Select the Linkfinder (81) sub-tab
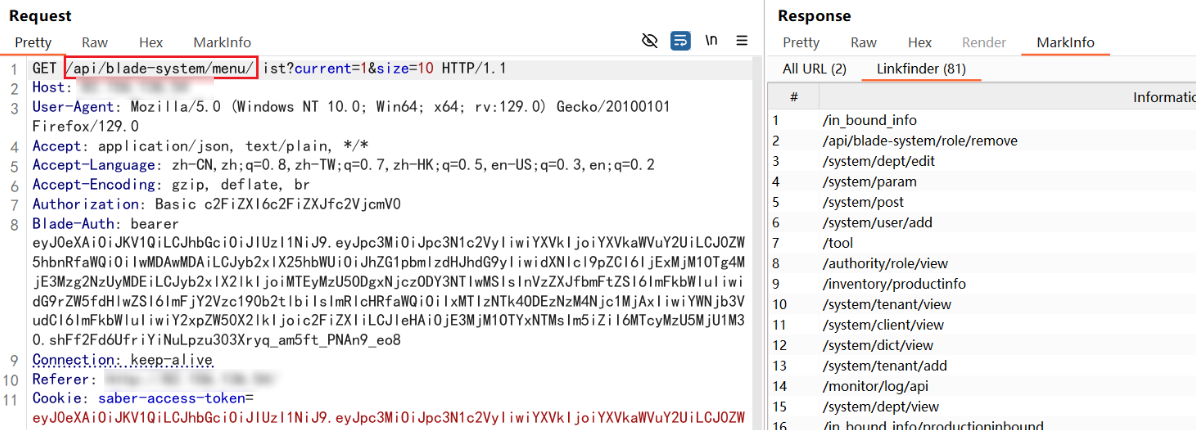The width and height of the screenshot is (1196, 430). (x=920, y=69)
